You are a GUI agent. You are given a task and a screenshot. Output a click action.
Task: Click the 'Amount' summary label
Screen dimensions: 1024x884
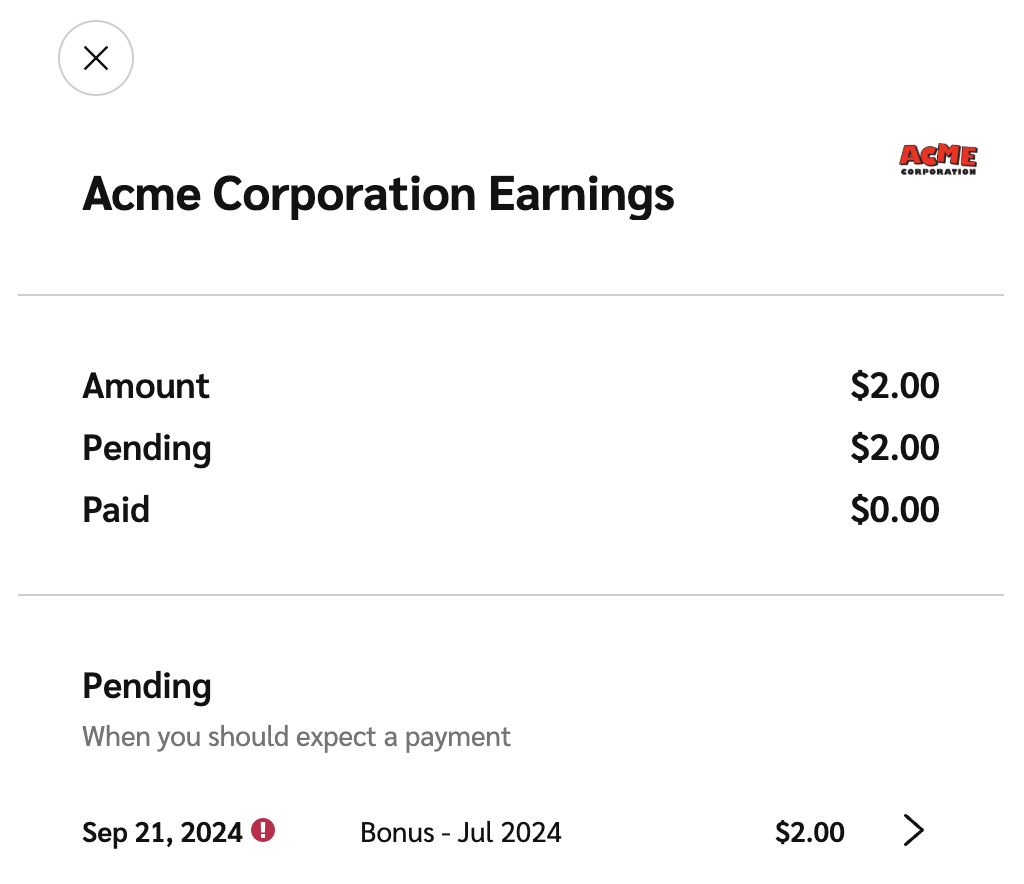(146, 386)
